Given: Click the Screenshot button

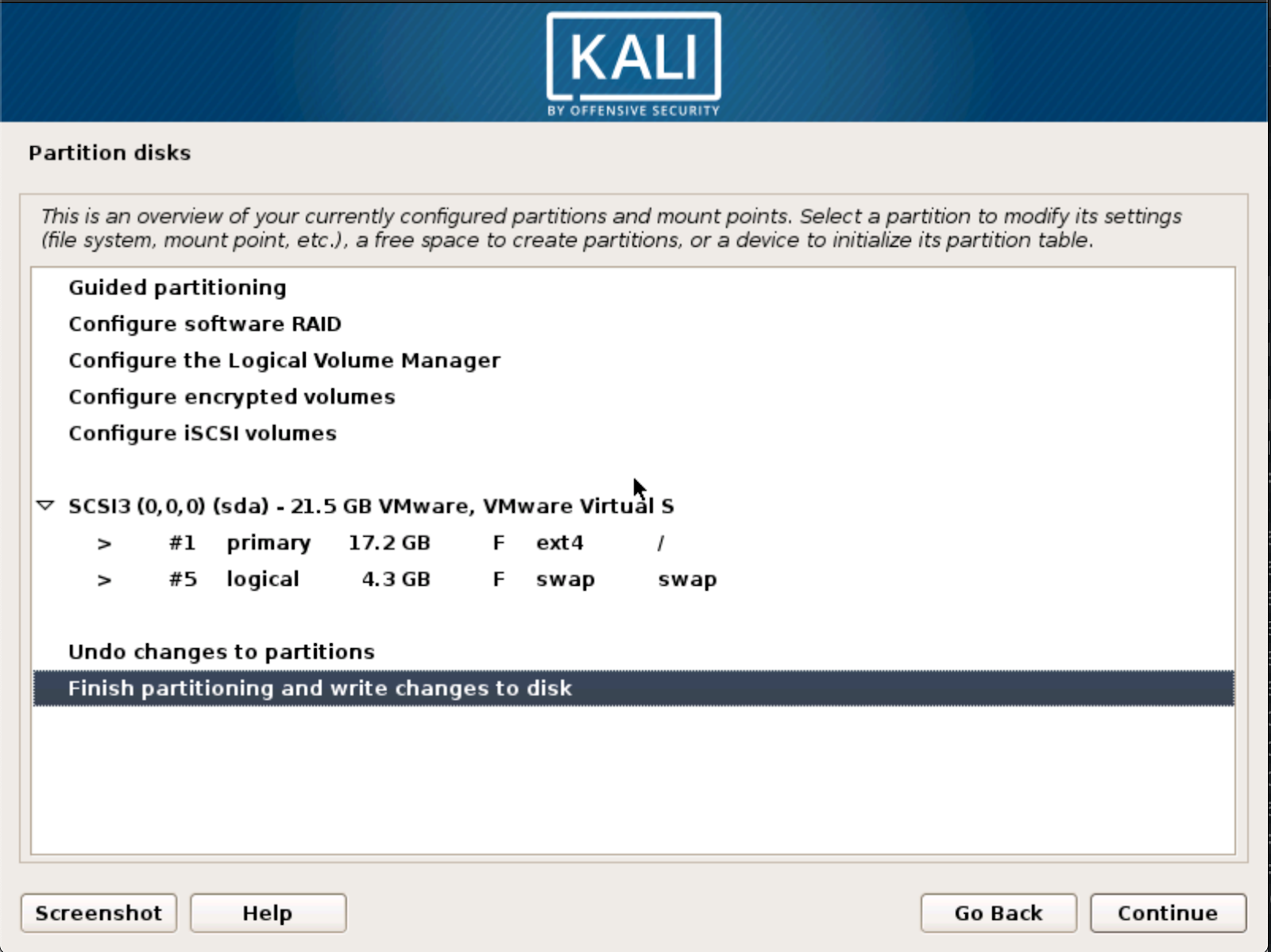Looking at the screenshot, I should (x=99, y=913).
